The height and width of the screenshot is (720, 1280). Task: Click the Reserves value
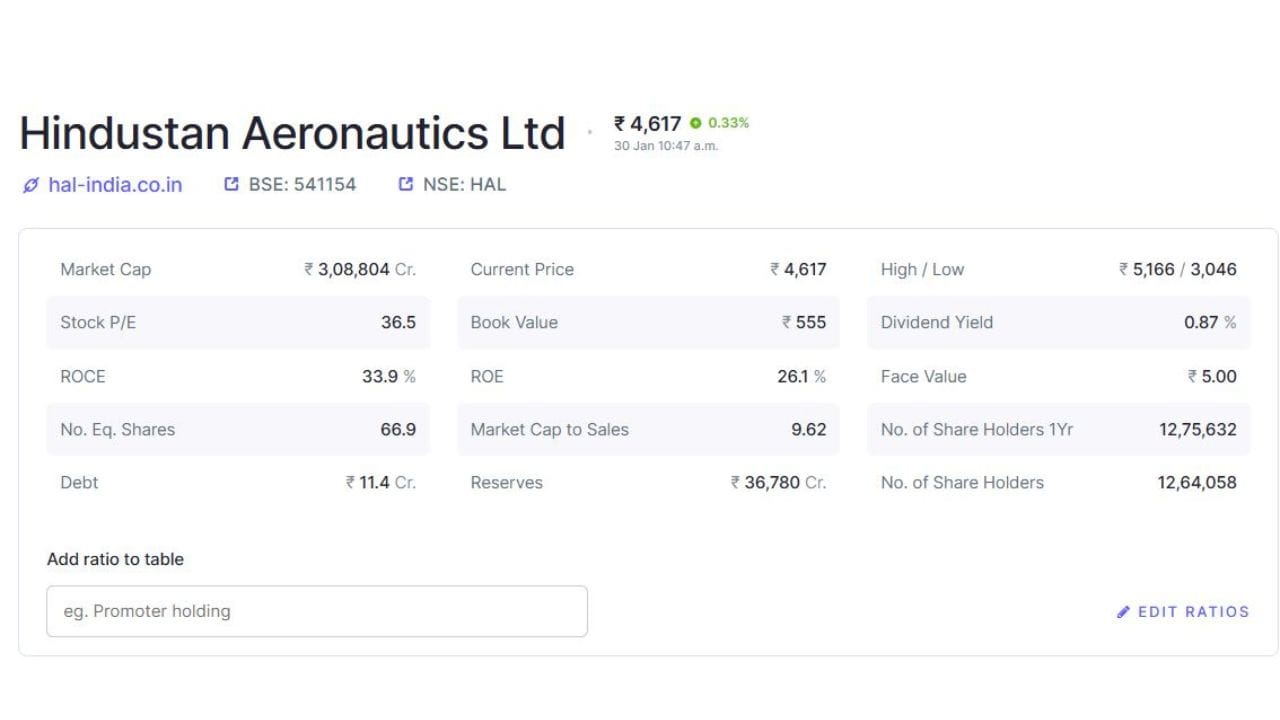coord(778,482)
